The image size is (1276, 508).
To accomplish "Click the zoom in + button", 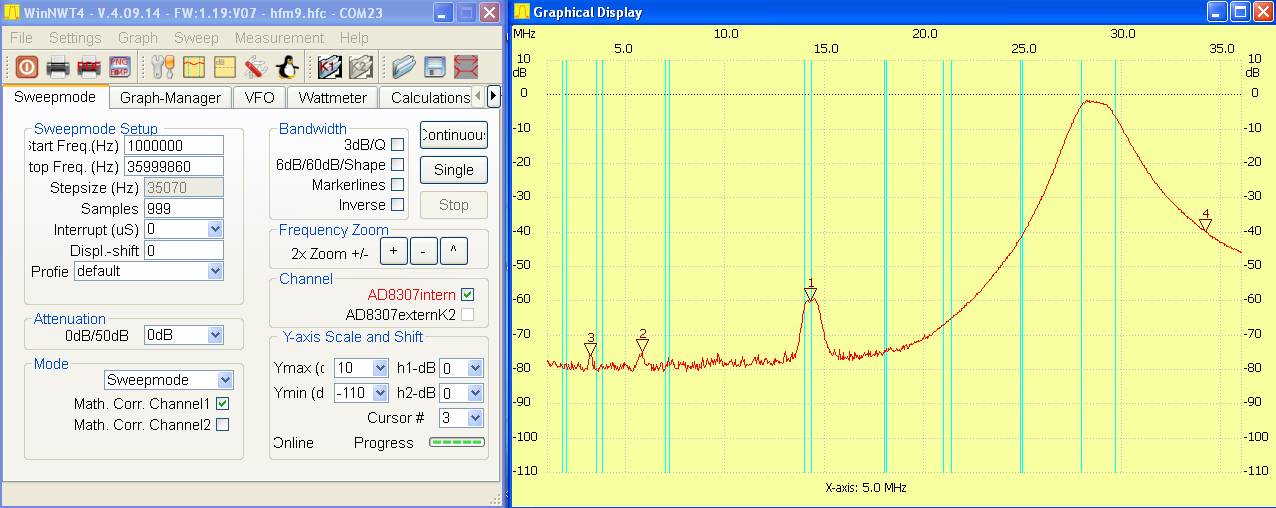I will 394,252.
